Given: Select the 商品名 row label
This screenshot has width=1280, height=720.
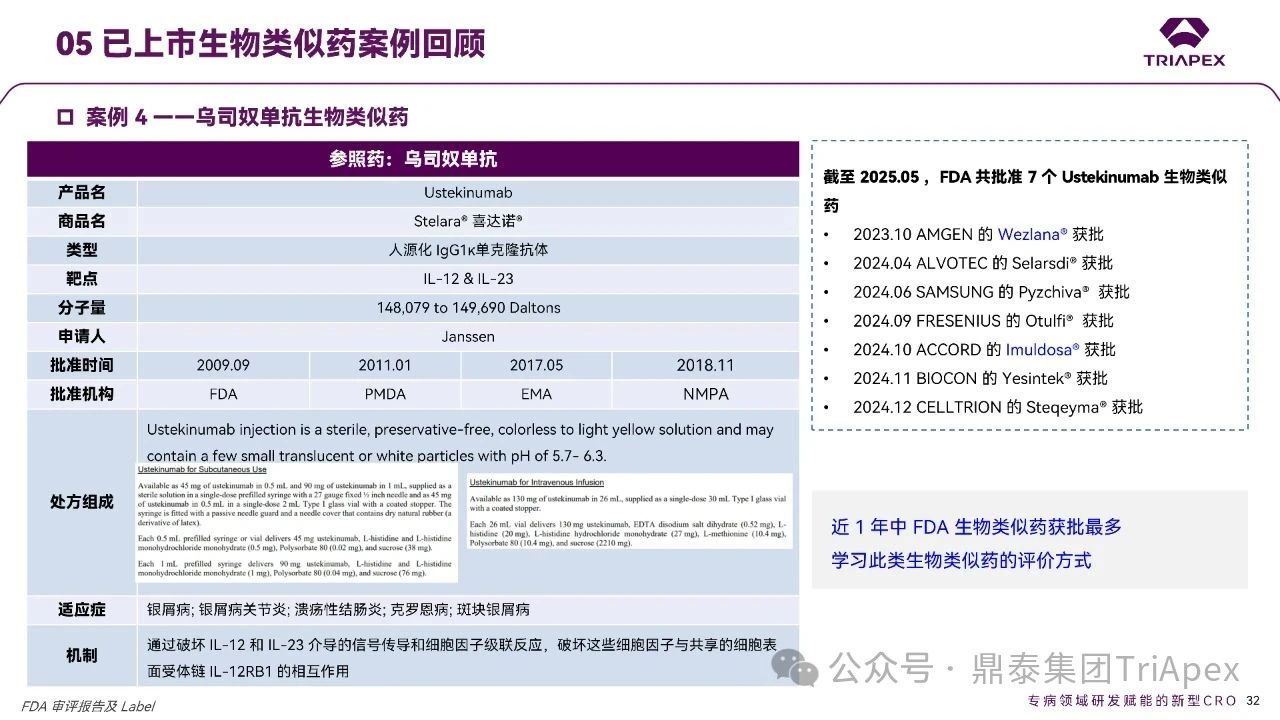Looking at the screenshot, I should [x=81, y=222].
